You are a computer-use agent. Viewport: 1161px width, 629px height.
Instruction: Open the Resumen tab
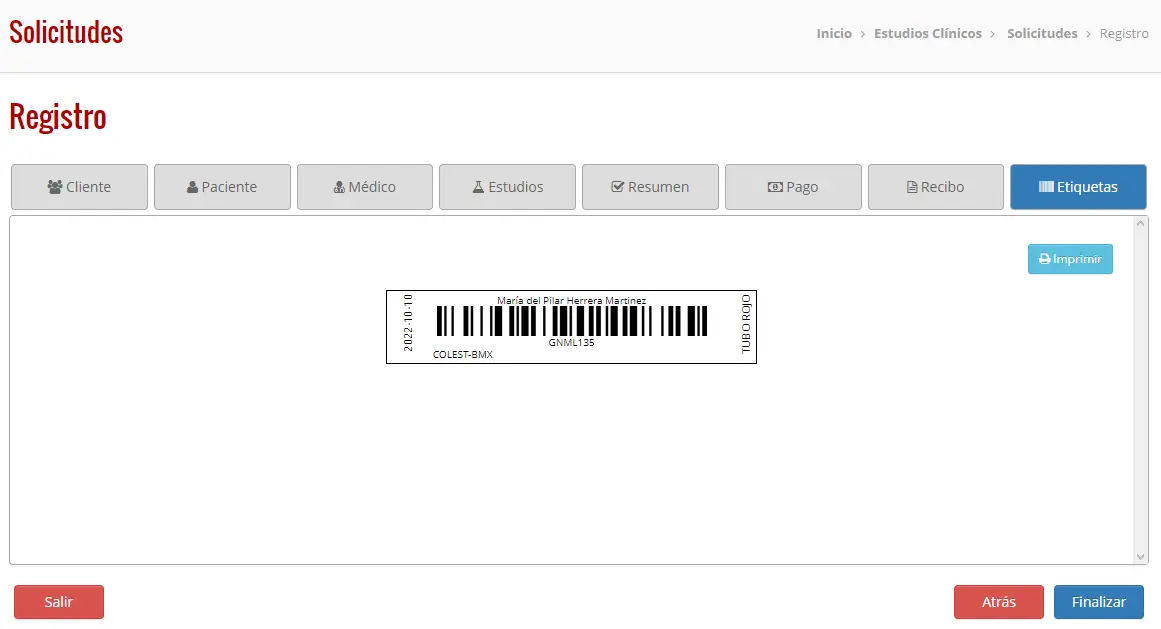[x=650, y=187]
